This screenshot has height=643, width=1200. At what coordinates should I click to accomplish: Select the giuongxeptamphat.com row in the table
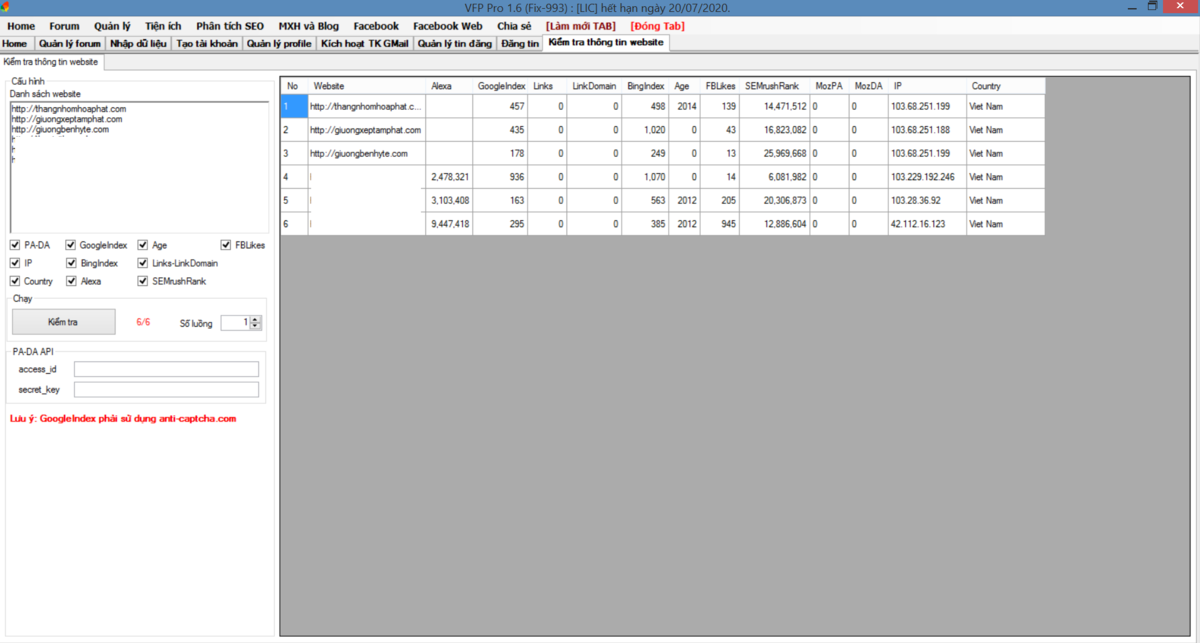(x=365, y=130)
